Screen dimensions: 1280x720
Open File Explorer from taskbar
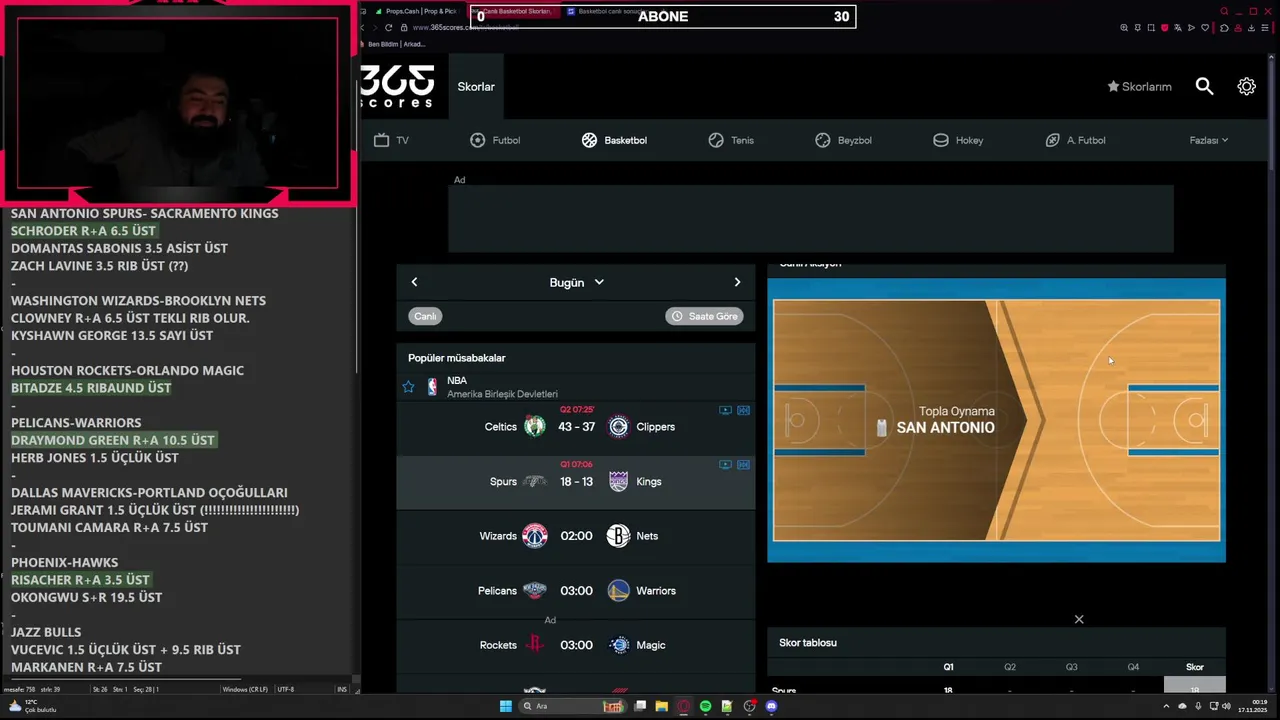661,706
